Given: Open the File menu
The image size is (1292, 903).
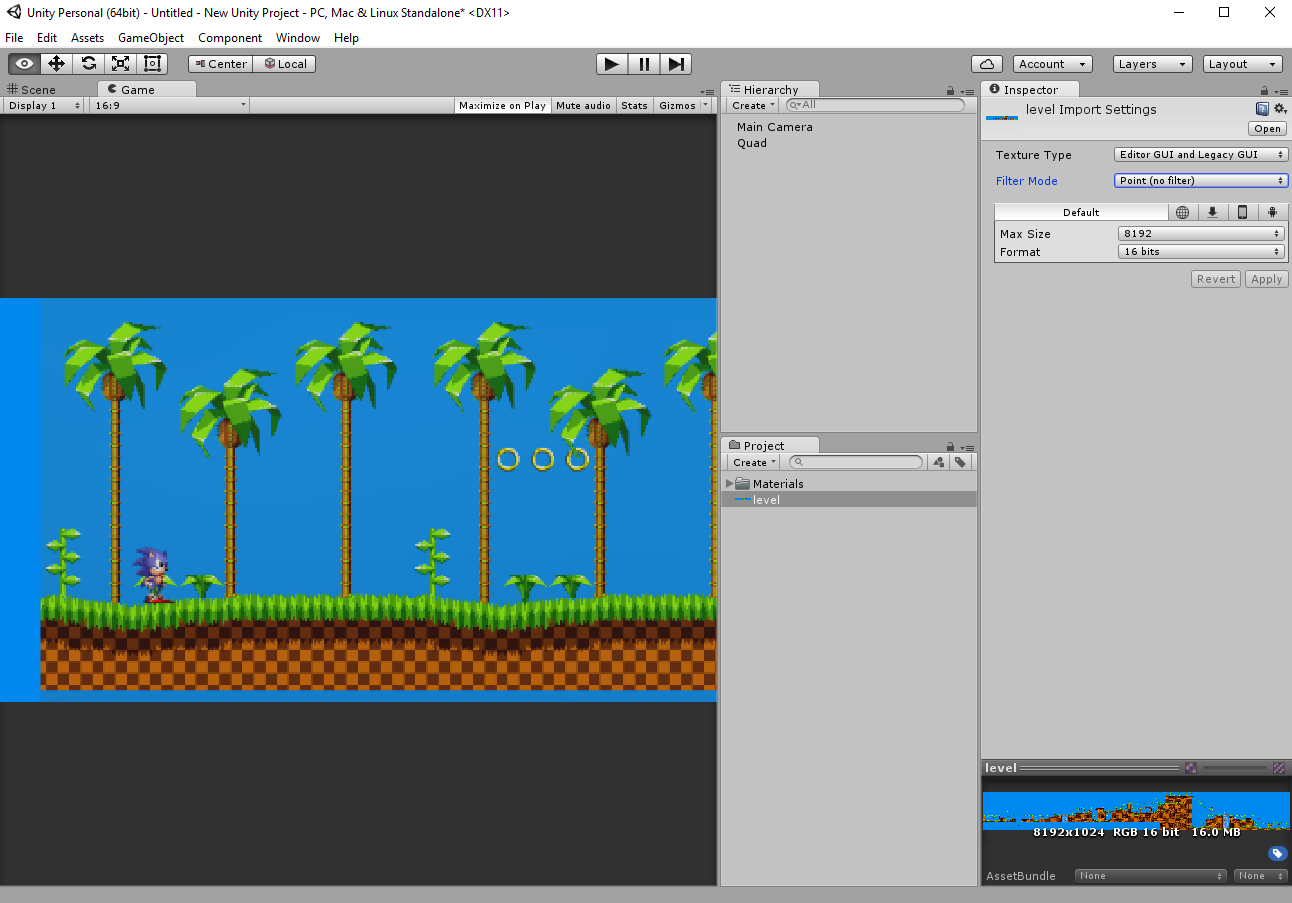Looking at the screenshot, I should click(14, 38).
